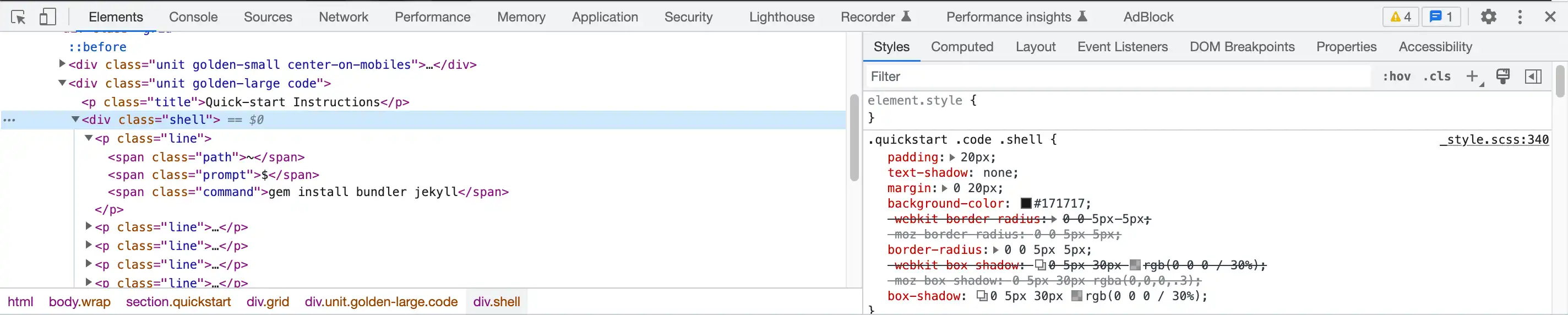This screenshot has height=315, width=1568.
Task: Toggle the device toolbar
Action: pos(47,17)
